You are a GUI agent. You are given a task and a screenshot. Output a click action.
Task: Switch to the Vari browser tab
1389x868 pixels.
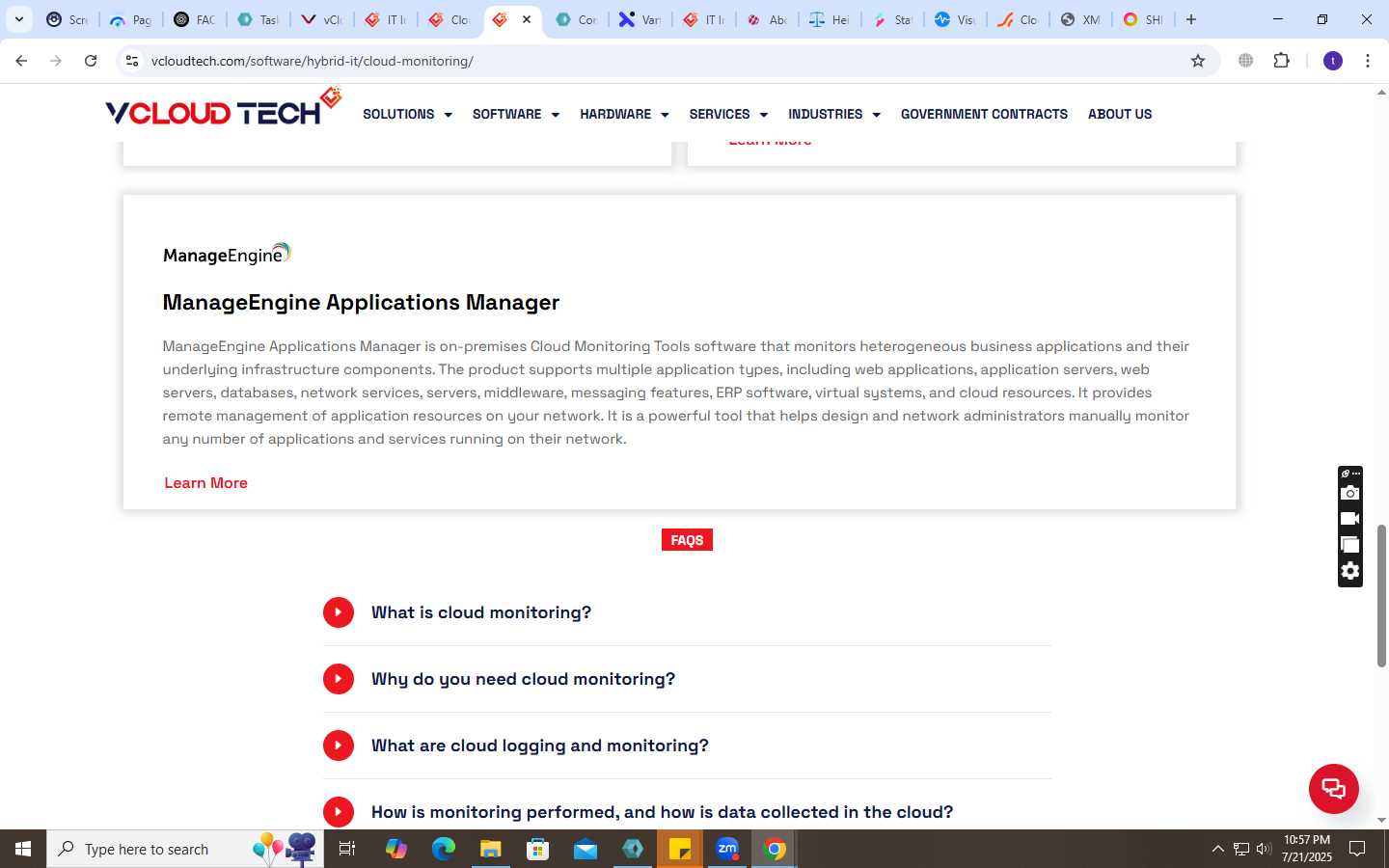[x=640, y=19]
